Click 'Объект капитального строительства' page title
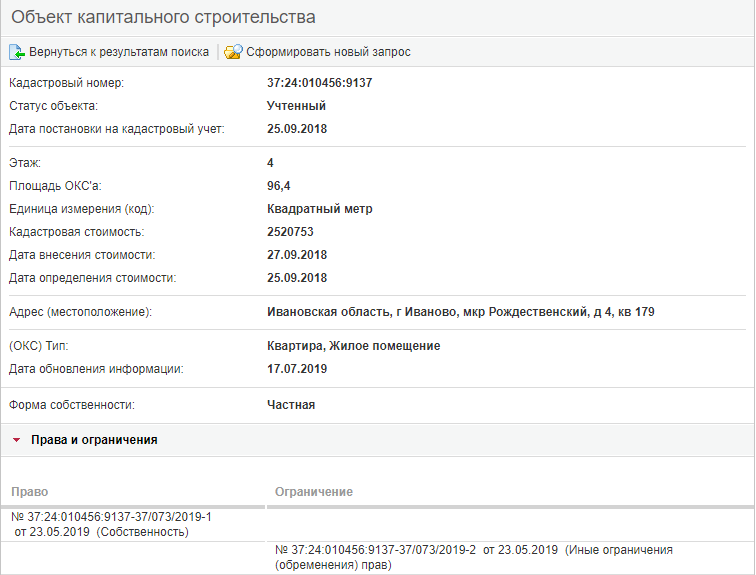The width and height of the screenshot is (756, 575). click(163, 17)
